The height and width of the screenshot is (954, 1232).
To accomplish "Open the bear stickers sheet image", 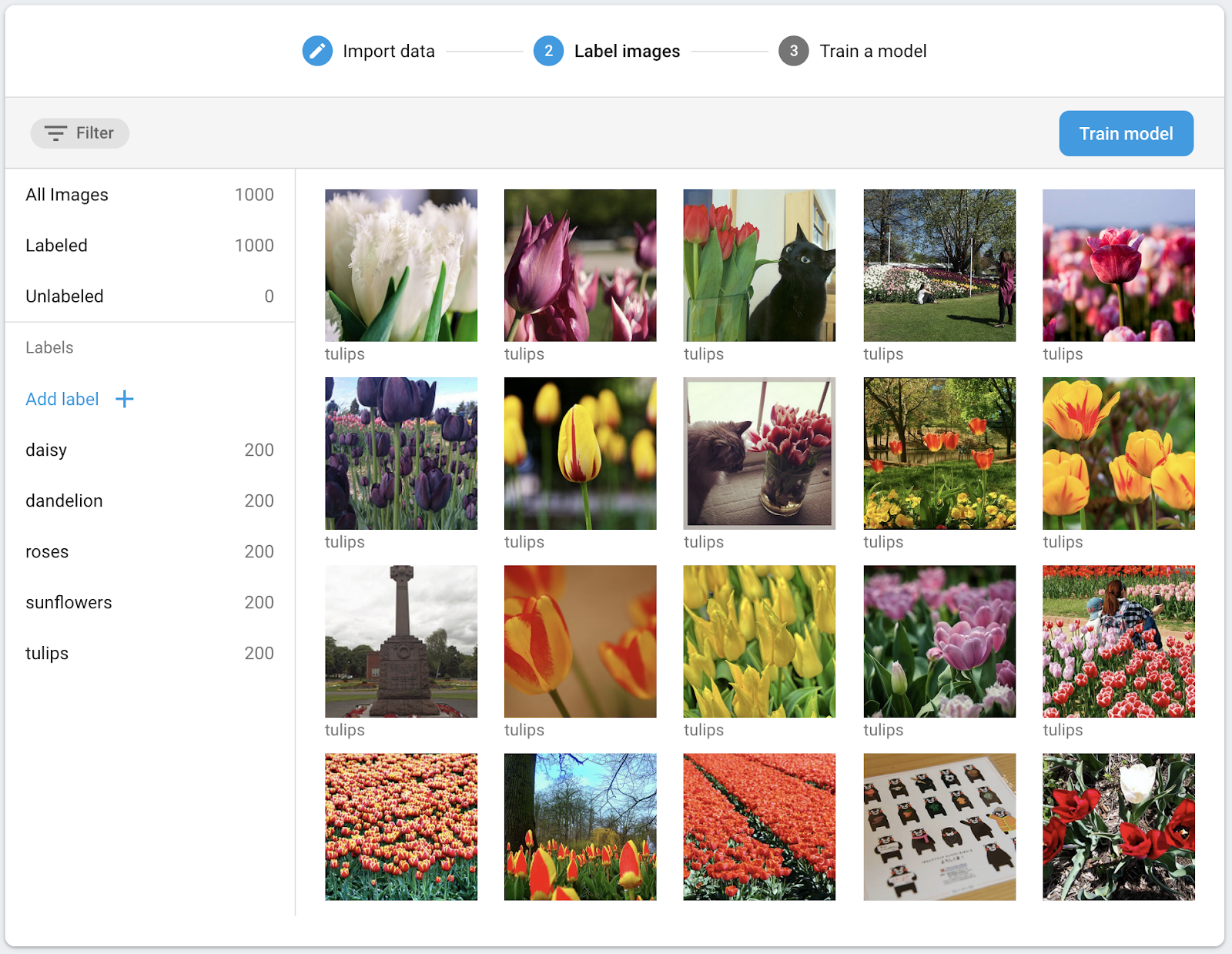I will tap(939, 826).
